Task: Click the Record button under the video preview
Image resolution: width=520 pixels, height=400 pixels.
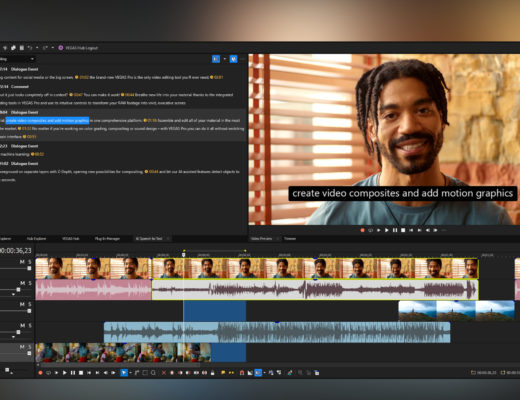Action: (x=362, y=230)
